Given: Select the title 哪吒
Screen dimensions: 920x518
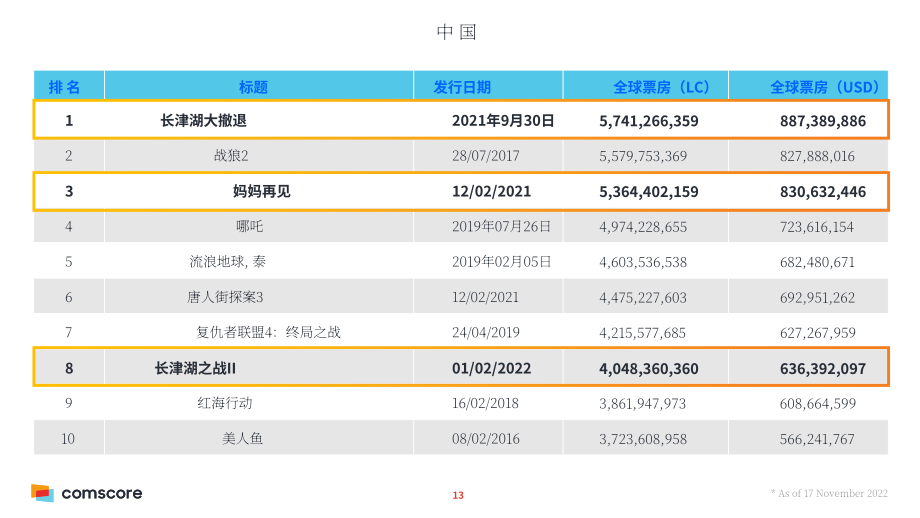Looking at the screenshot, I should [x=249, y=226].
